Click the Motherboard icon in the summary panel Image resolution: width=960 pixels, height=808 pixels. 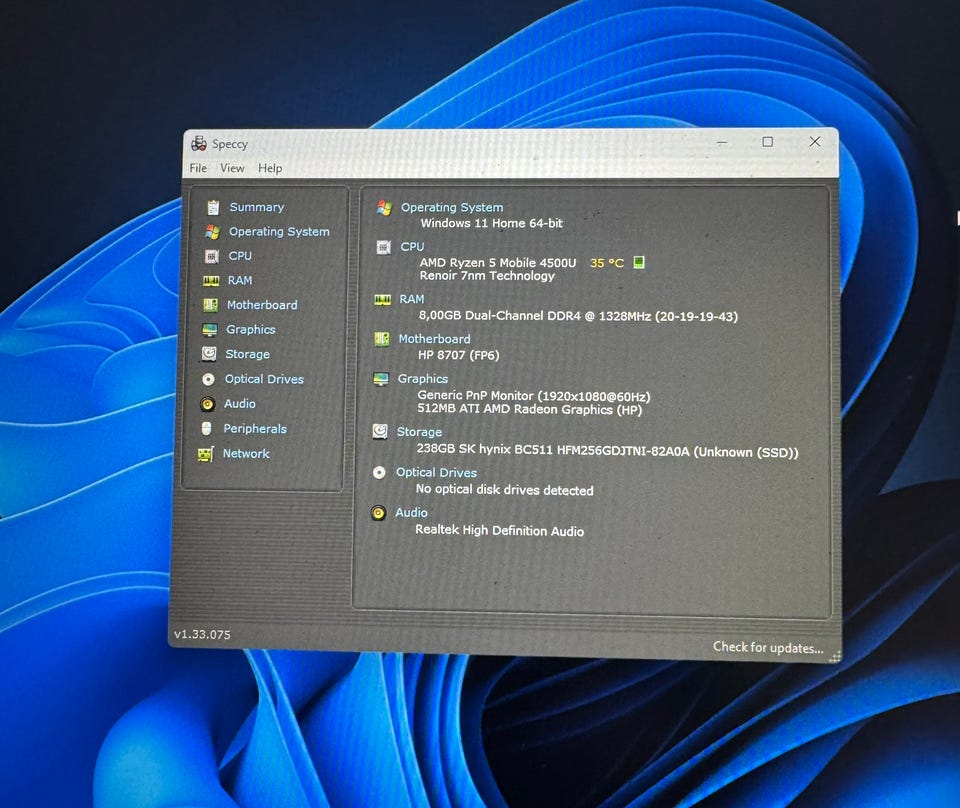point(382,339)
